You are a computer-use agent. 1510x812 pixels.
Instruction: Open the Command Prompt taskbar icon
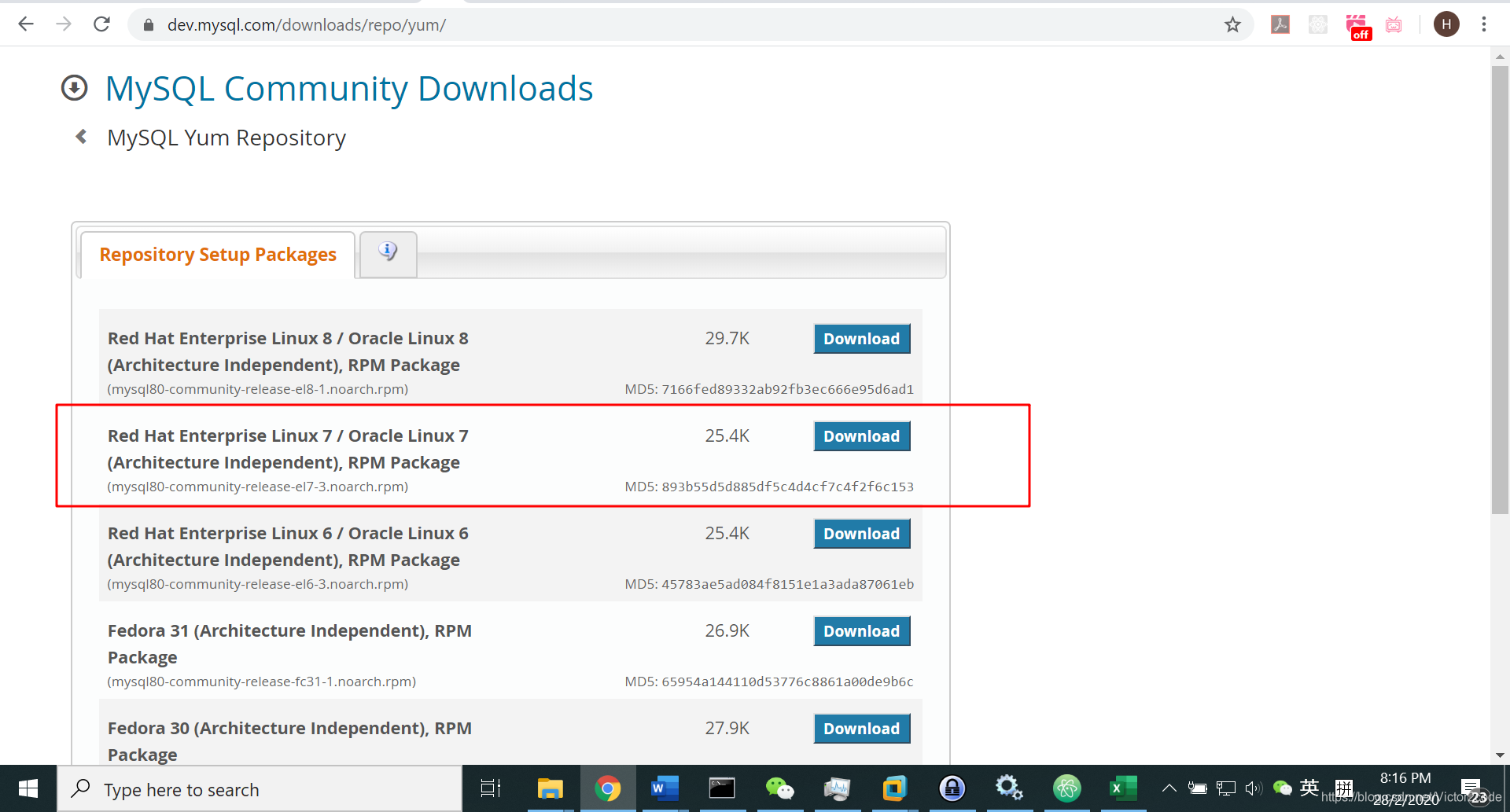pyautogui.click(x=722, y=788)
